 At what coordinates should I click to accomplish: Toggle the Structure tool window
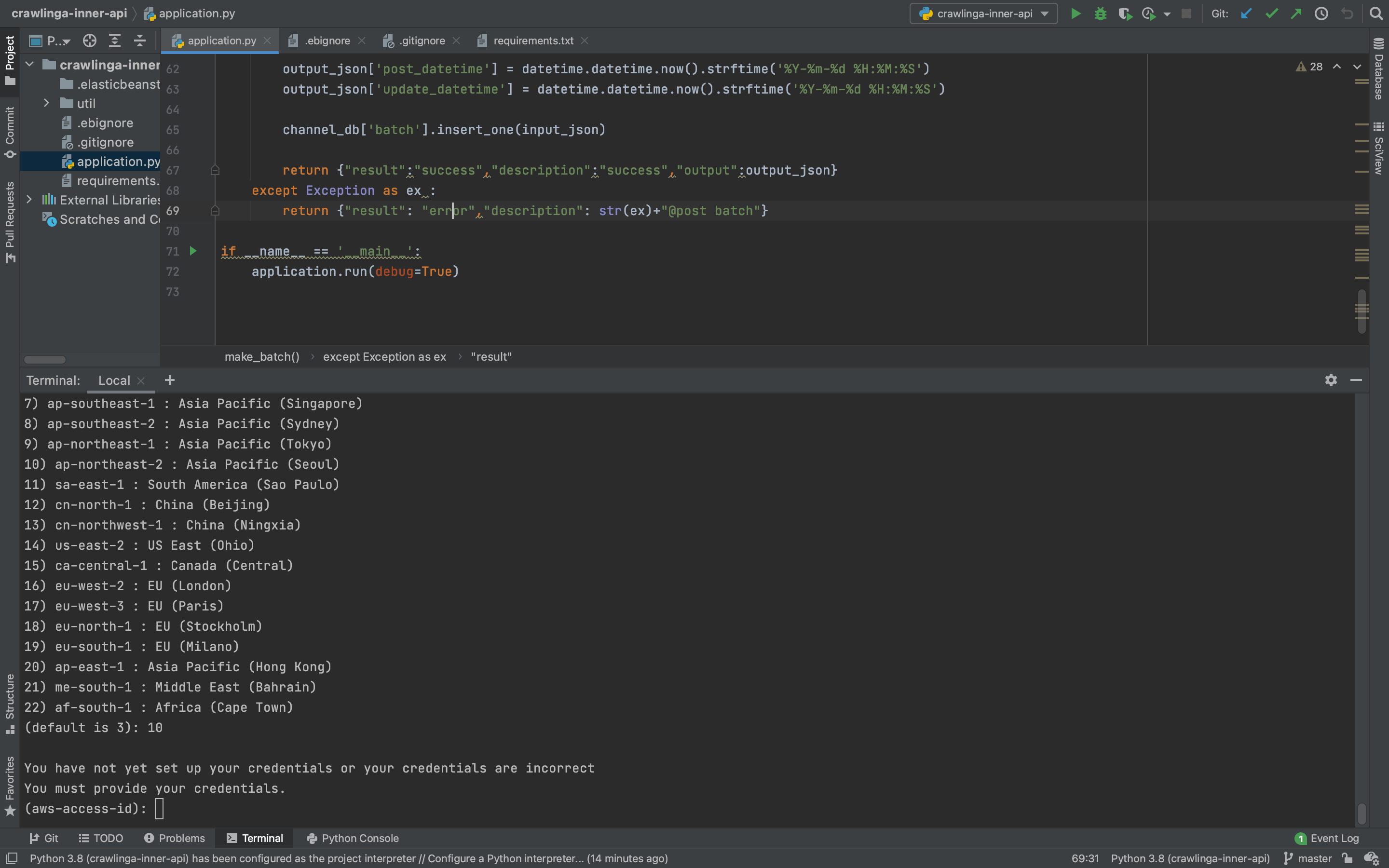10,704
